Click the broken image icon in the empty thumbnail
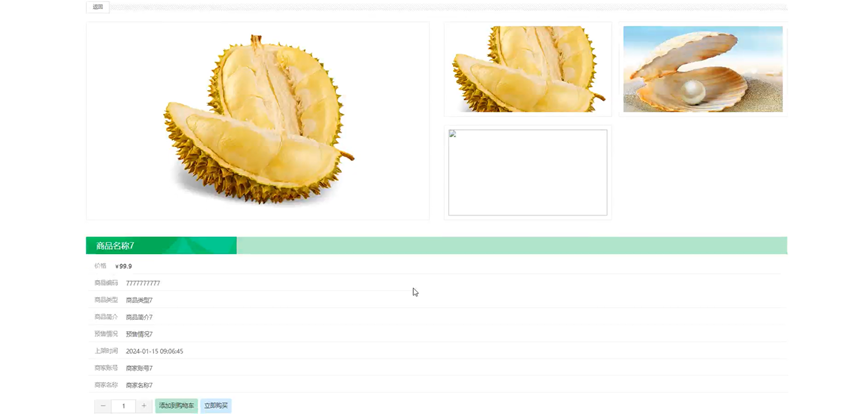 click(x=452, y=133)
